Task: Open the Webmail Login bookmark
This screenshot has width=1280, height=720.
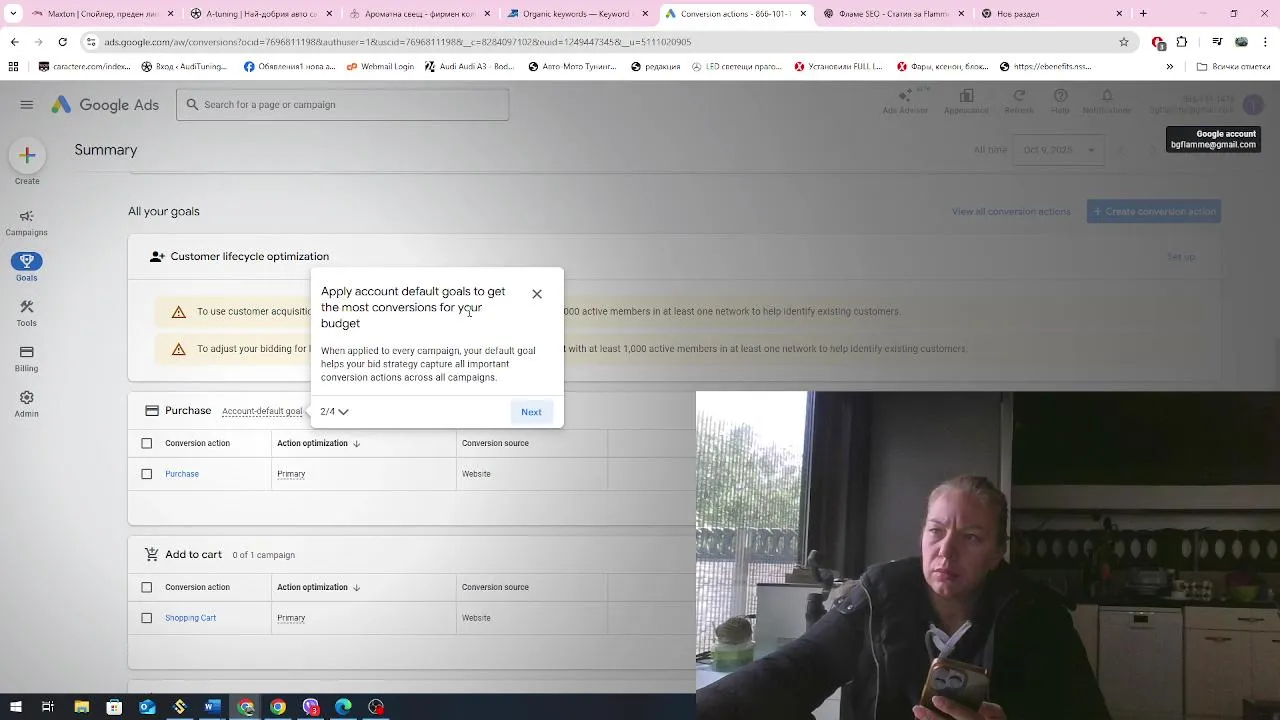Action: [380, 66]
